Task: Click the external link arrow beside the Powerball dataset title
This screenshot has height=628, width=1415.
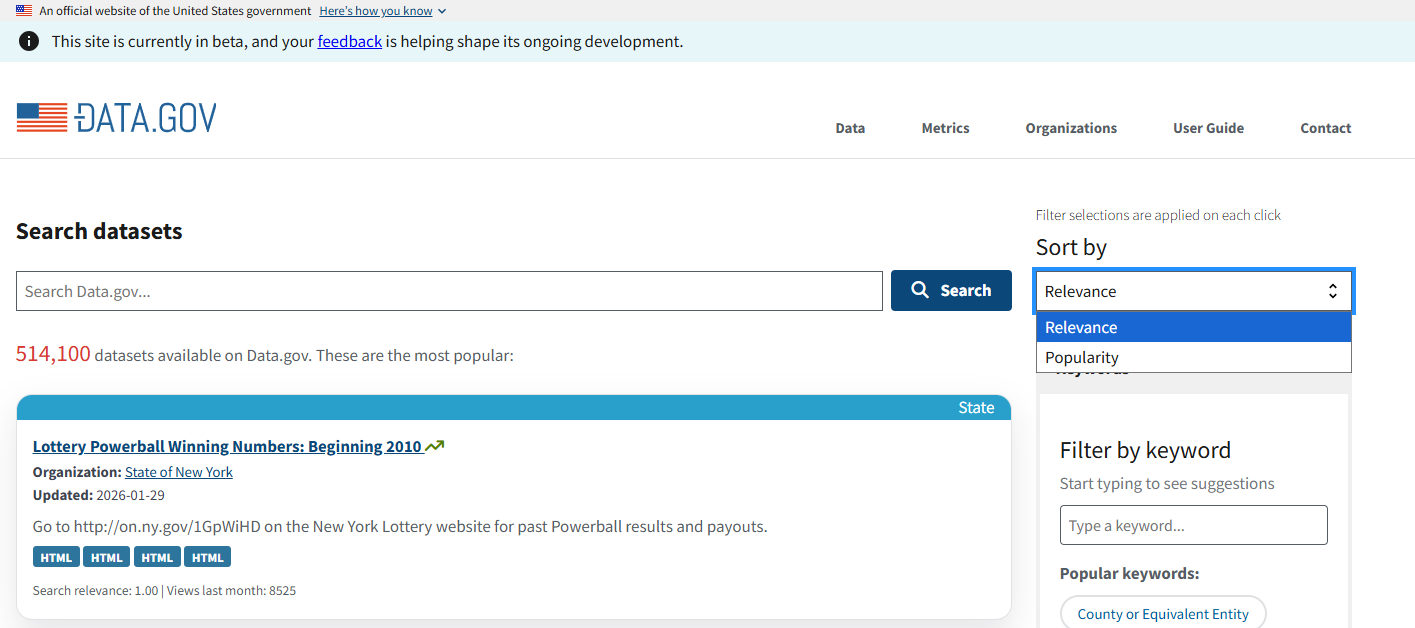Action: tap(432, 445)
